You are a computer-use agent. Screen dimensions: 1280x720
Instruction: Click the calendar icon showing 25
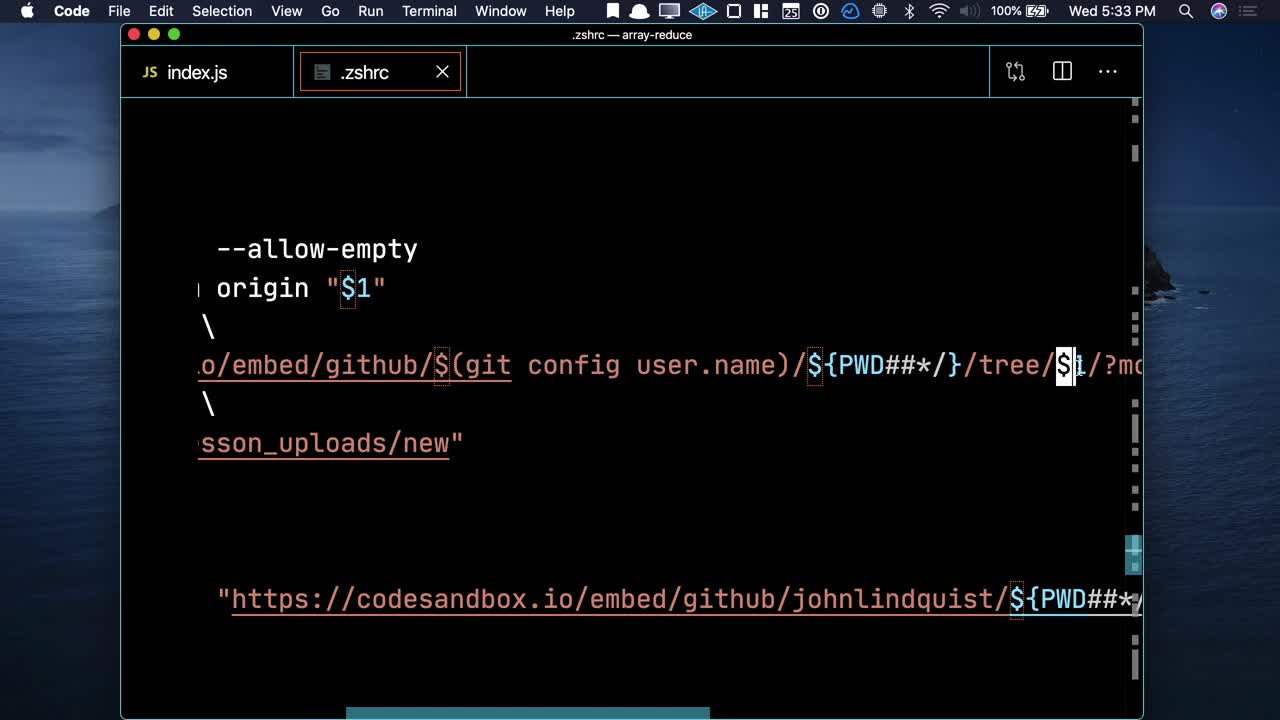pyautogui.click(x=790, y=11)
